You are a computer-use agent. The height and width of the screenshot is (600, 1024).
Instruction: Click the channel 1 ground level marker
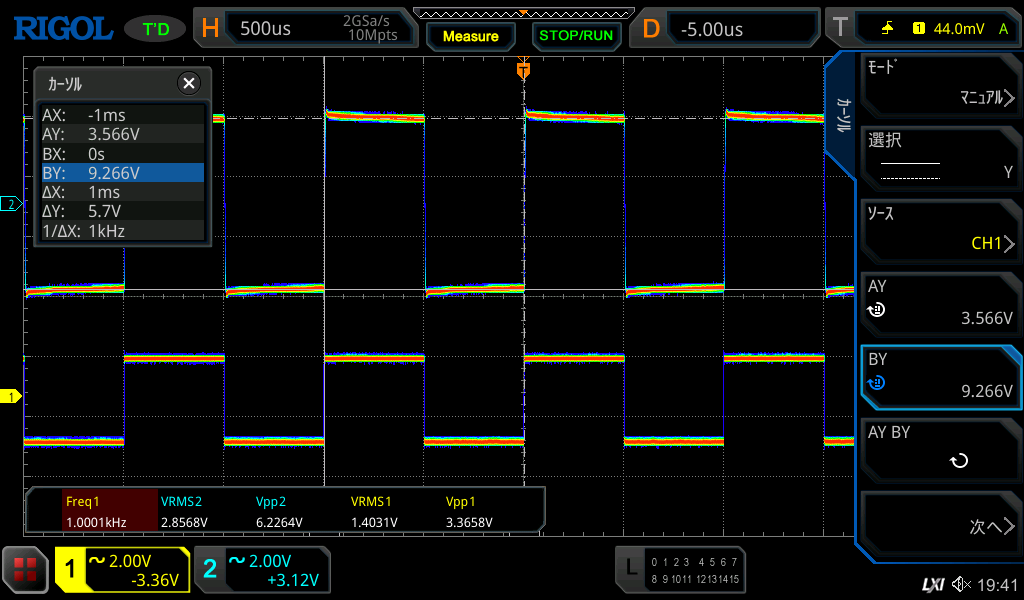point(12,397)
